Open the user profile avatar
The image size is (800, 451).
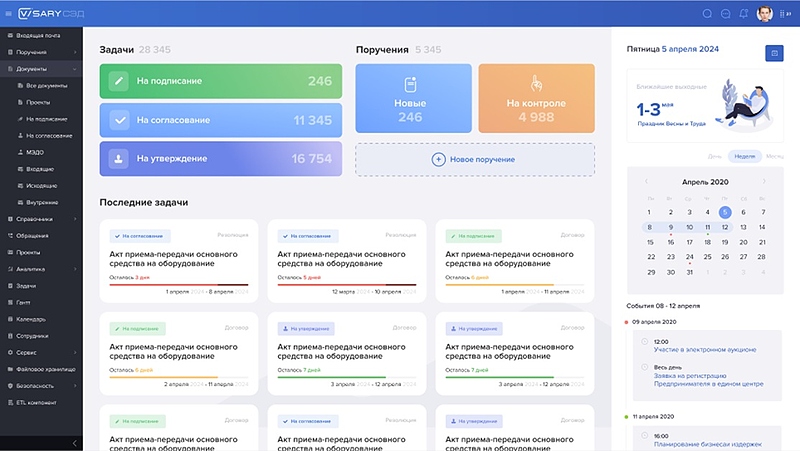coord(765,14)
